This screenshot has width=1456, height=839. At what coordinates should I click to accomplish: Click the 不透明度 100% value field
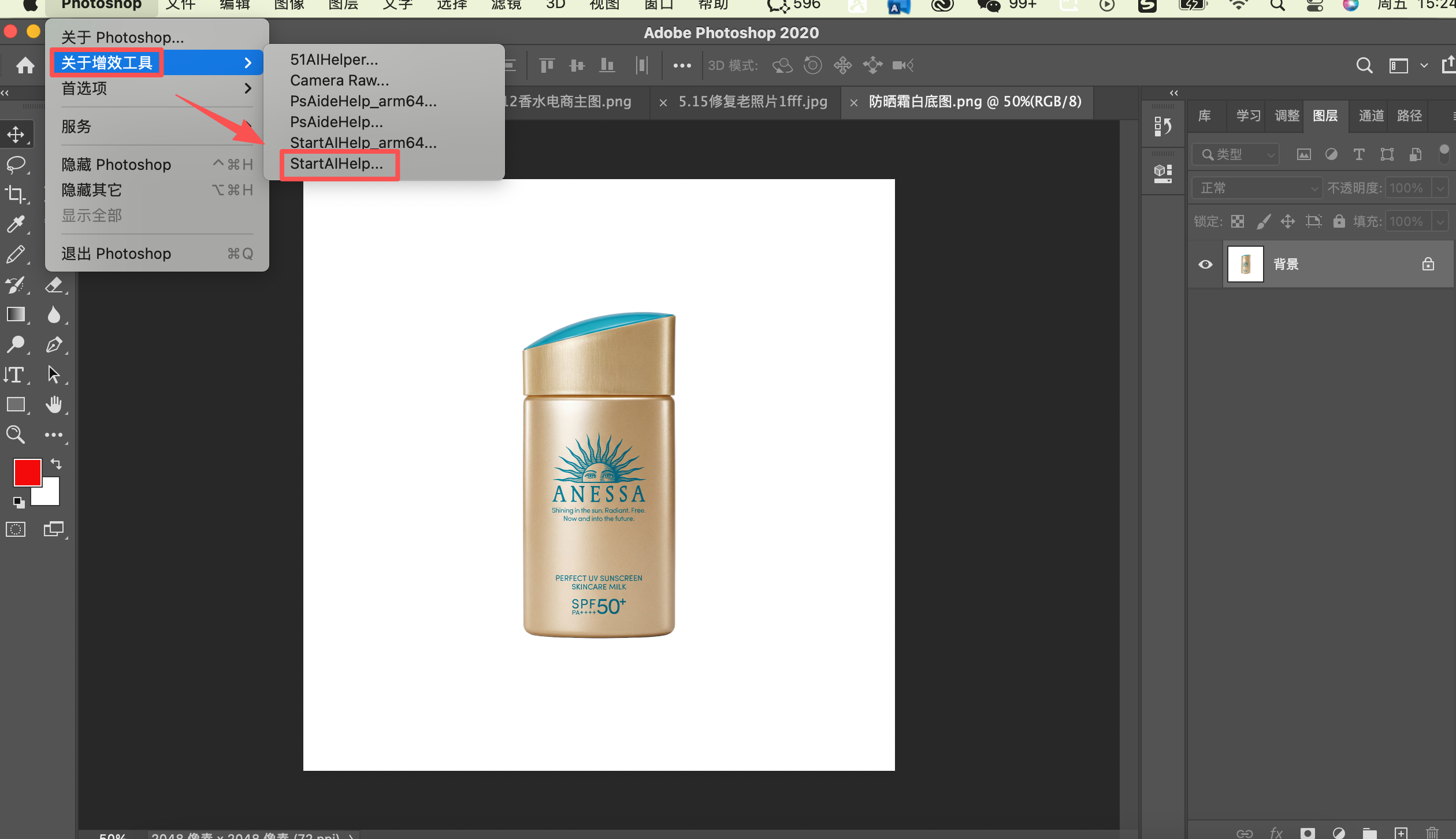[1409, 188]
